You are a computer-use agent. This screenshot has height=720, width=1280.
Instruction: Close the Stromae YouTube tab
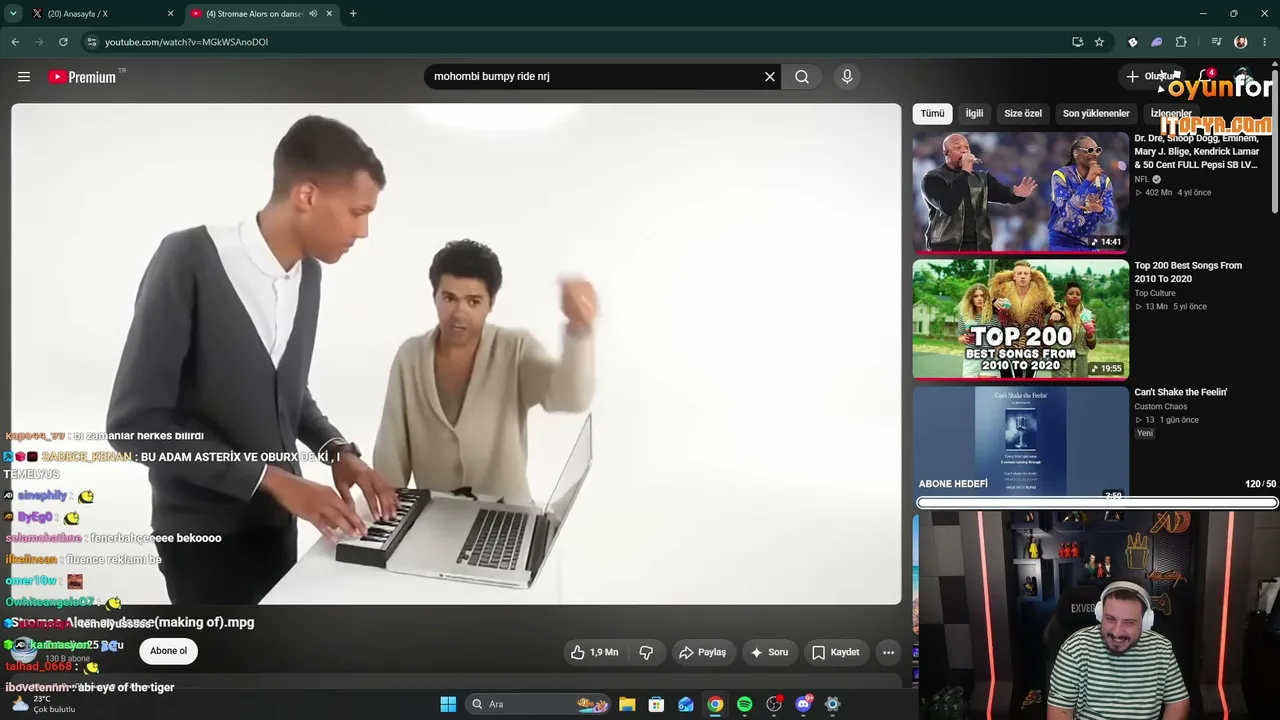point(329,14)
